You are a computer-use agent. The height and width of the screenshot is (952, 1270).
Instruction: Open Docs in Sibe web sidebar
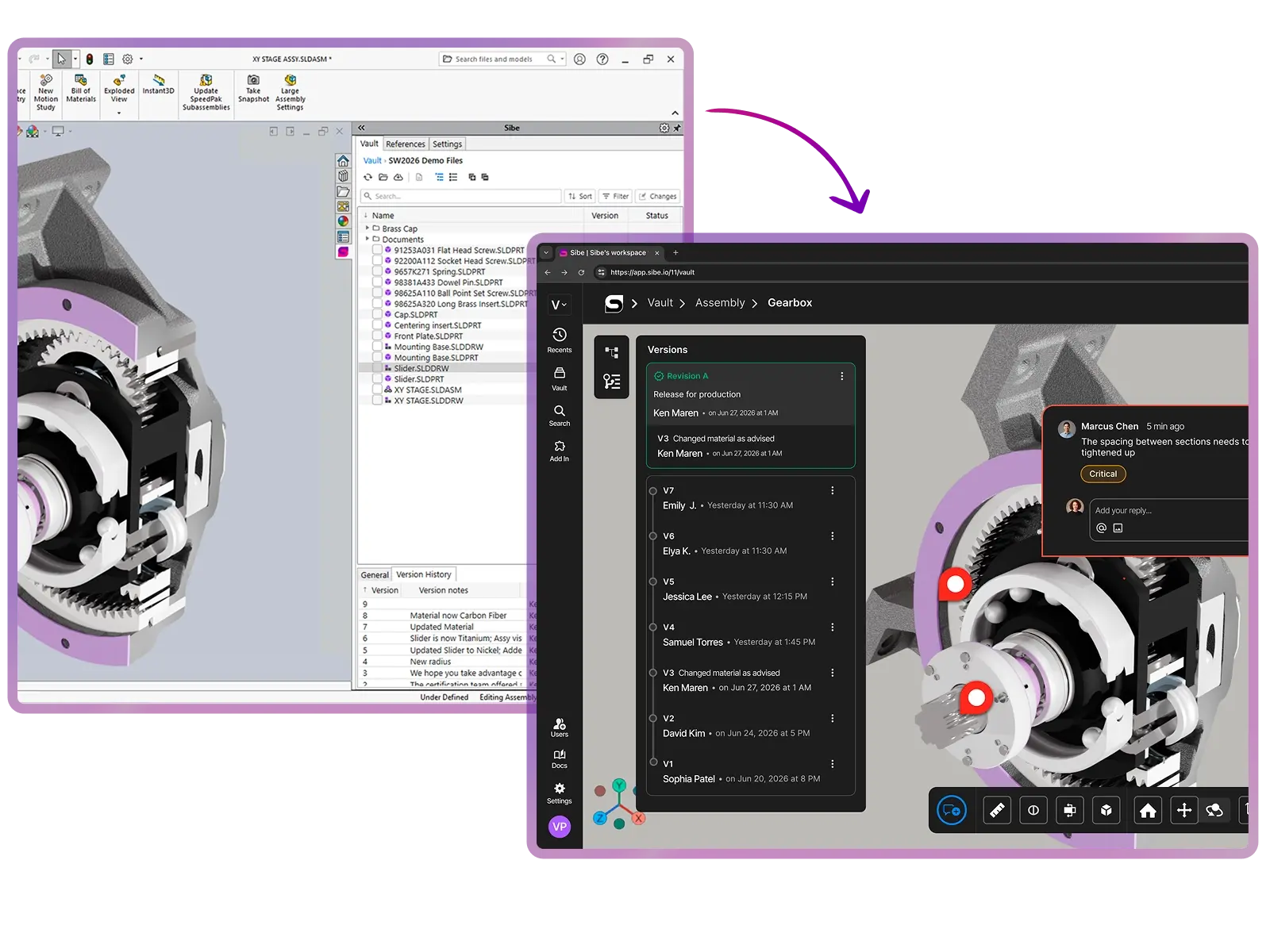[x=560, y=758]
